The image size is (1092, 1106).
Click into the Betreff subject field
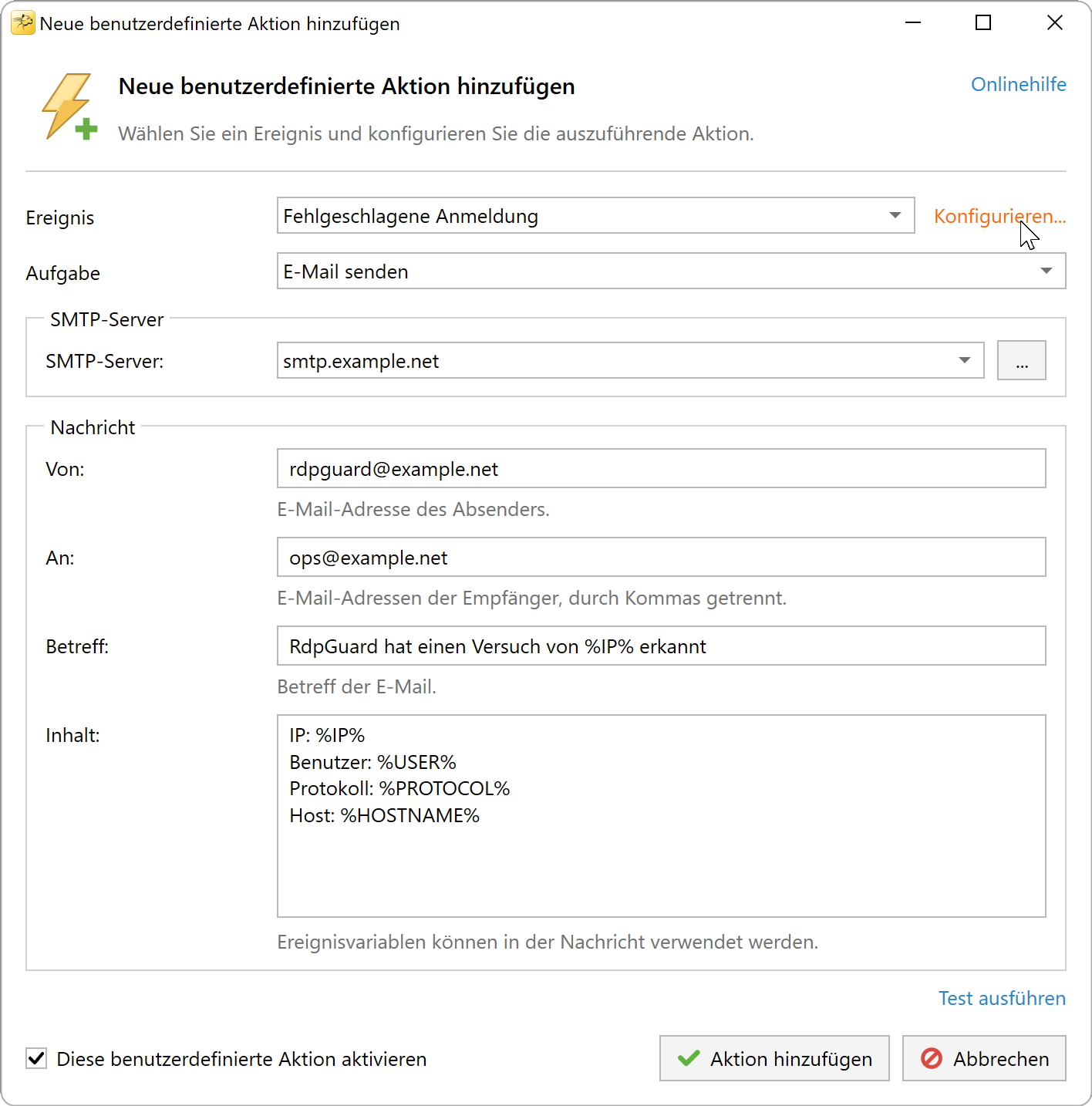coord(661,646)
